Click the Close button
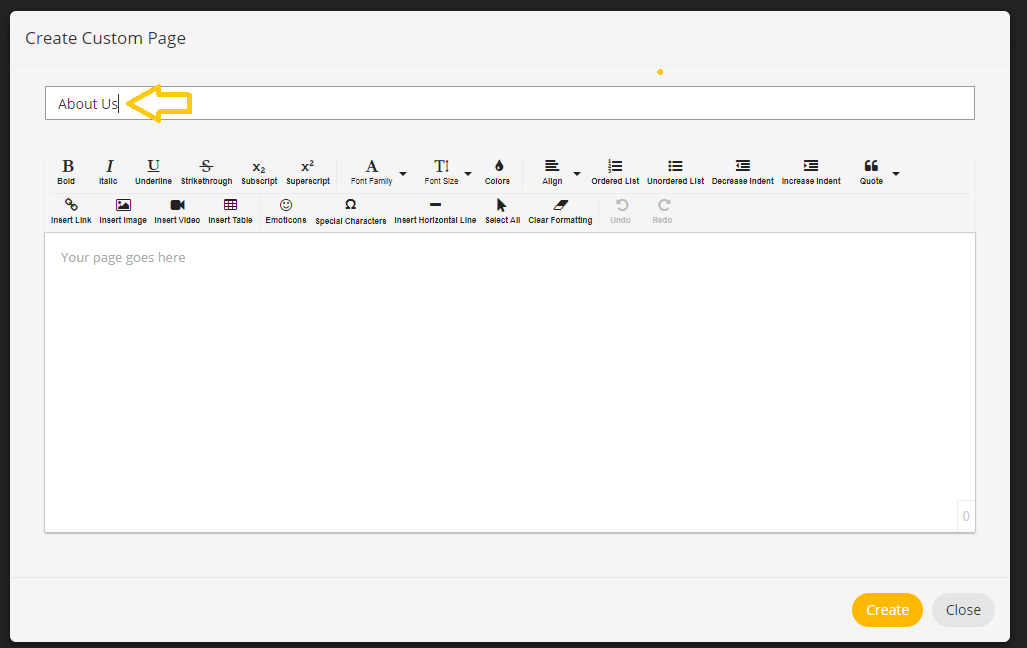Viewport: 1027px width, 648px height. [963, 610]
